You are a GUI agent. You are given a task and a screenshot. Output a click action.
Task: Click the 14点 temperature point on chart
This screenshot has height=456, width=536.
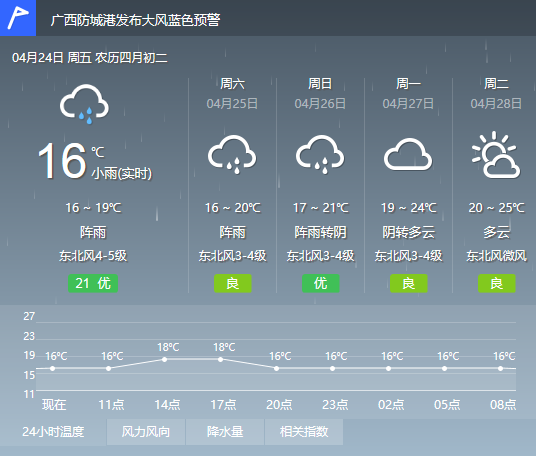tap(164, 359)
